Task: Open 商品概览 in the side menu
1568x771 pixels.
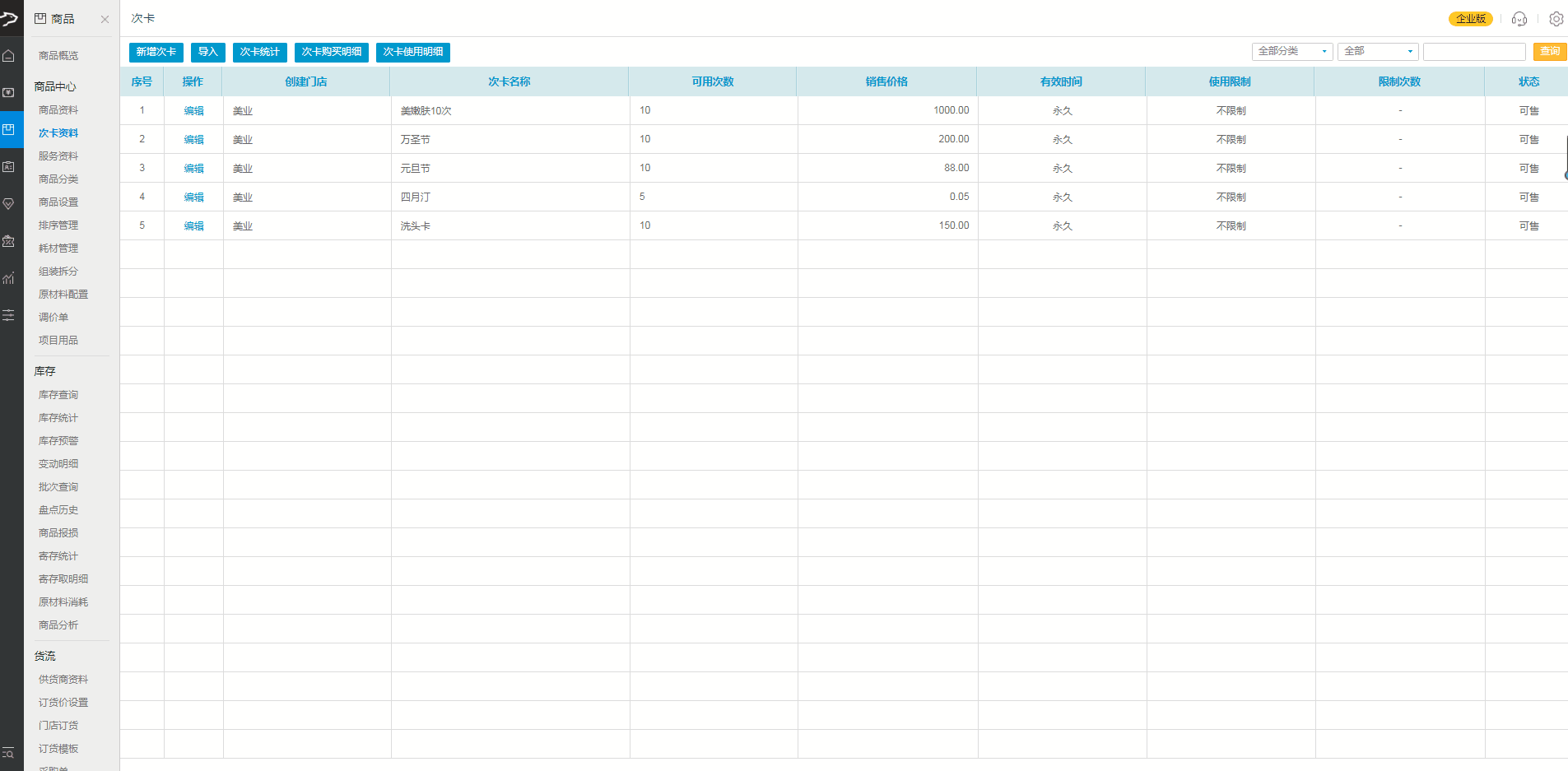Action: (x=58, y=56)
